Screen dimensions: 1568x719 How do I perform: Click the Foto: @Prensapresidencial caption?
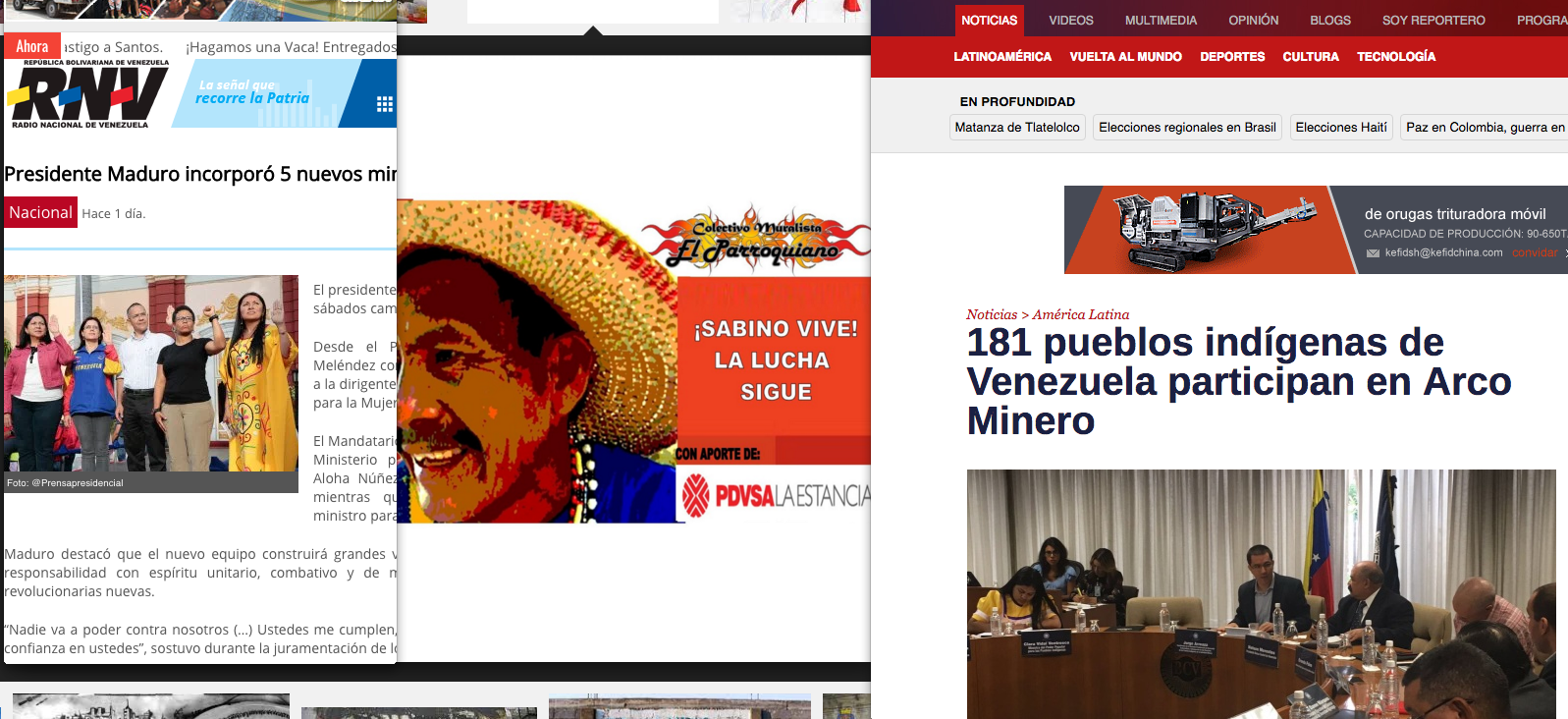[65, 483]
